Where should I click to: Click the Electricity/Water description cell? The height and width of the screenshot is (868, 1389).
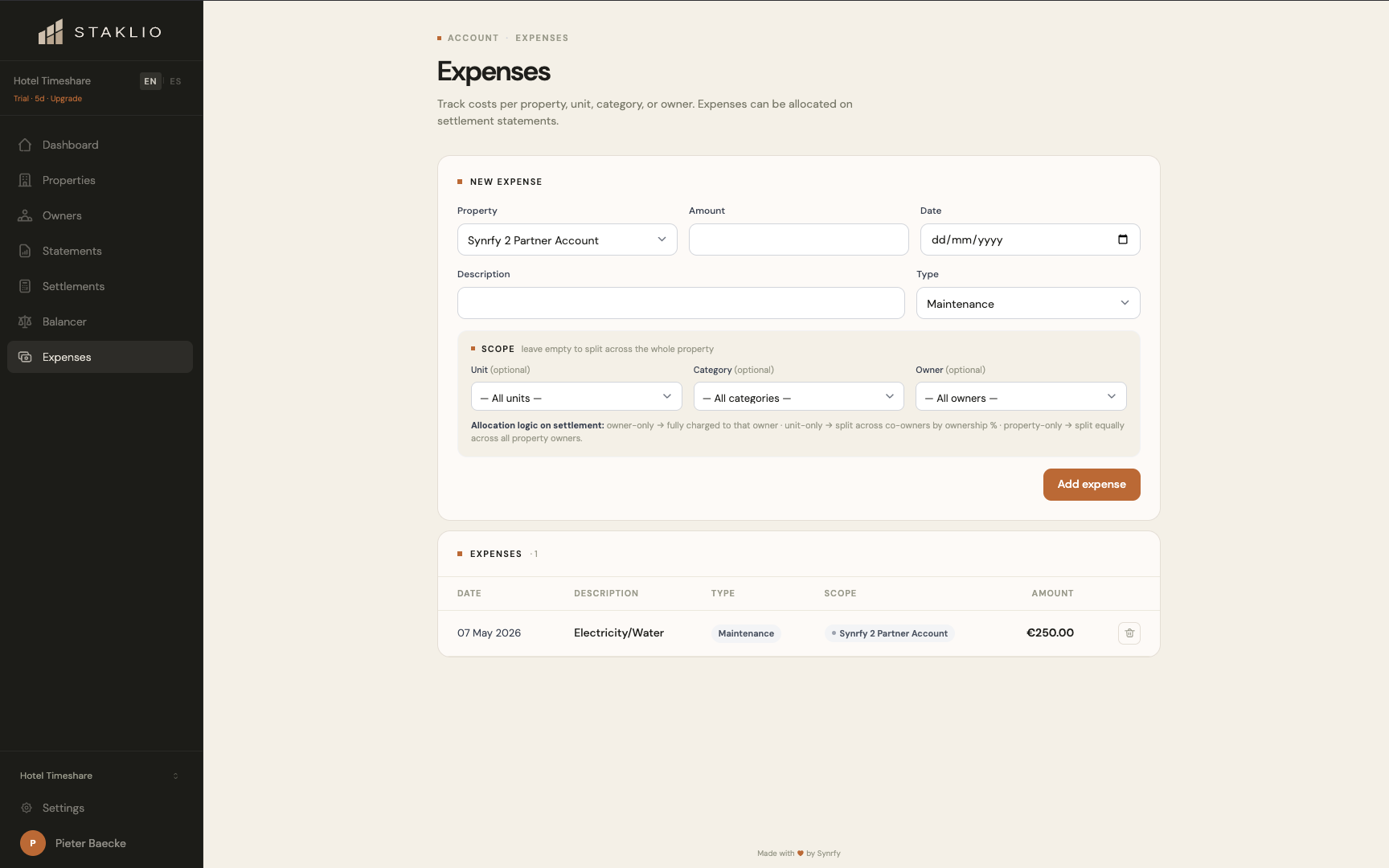coord(619,633)
